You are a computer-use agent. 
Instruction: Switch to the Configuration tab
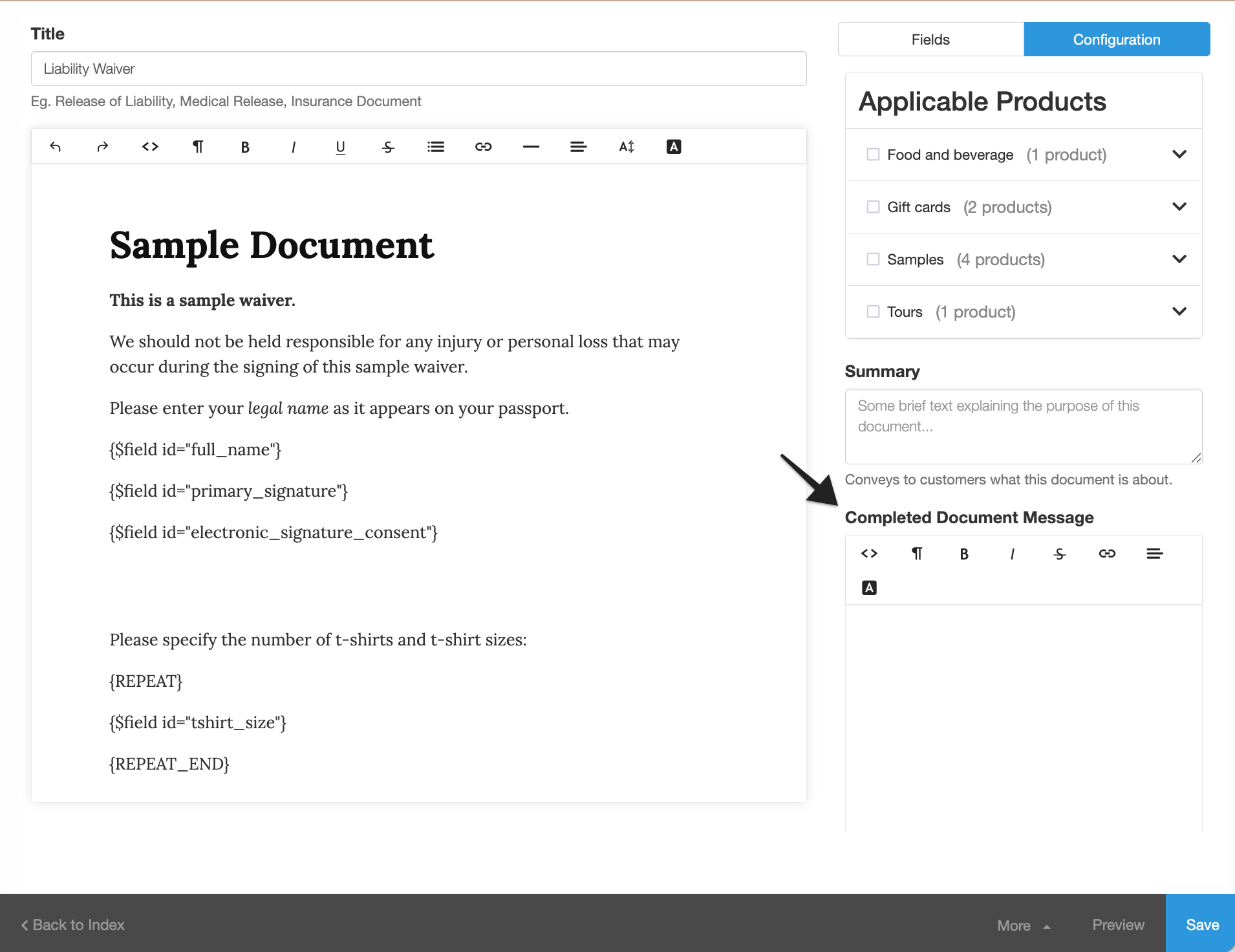[x=1117, y=39]
